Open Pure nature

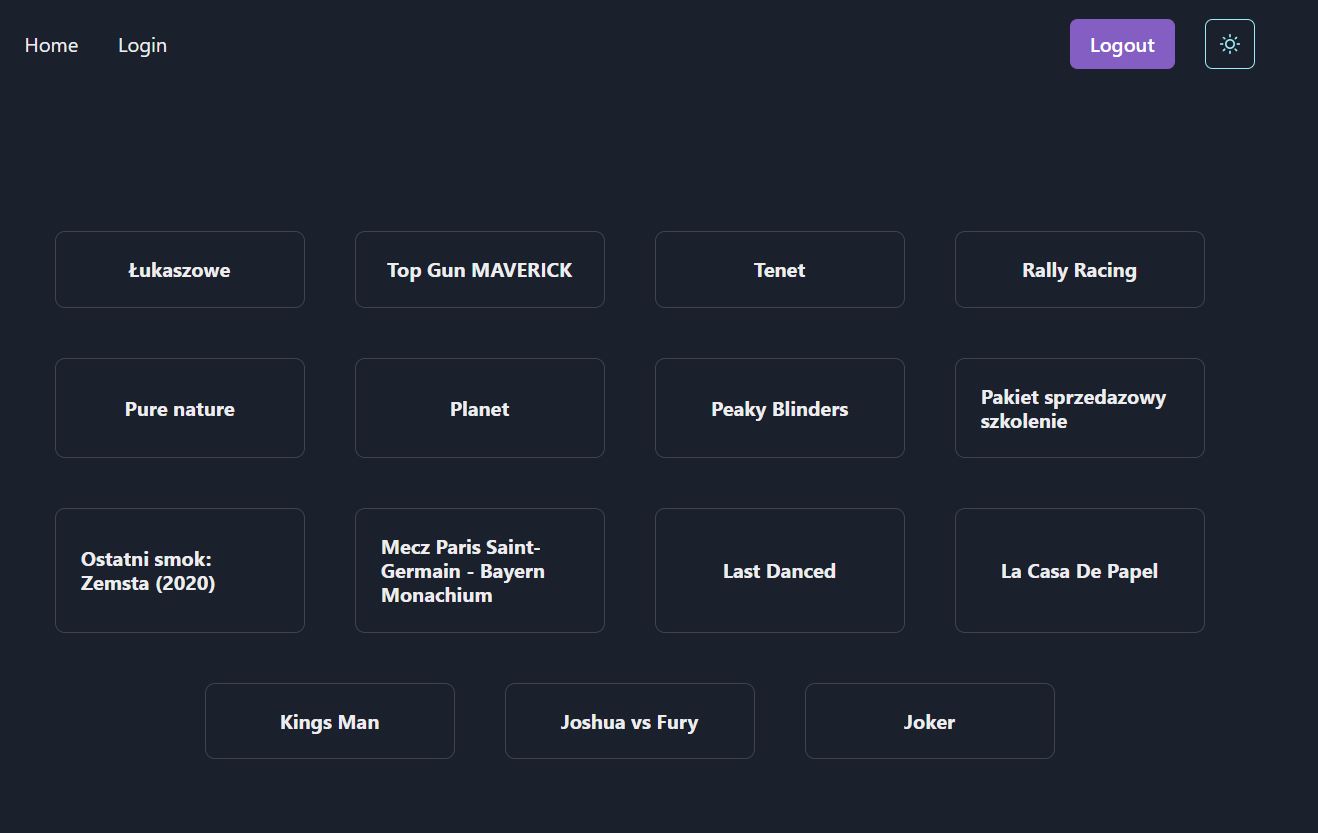pyautogui.click(x=180, y=408)
